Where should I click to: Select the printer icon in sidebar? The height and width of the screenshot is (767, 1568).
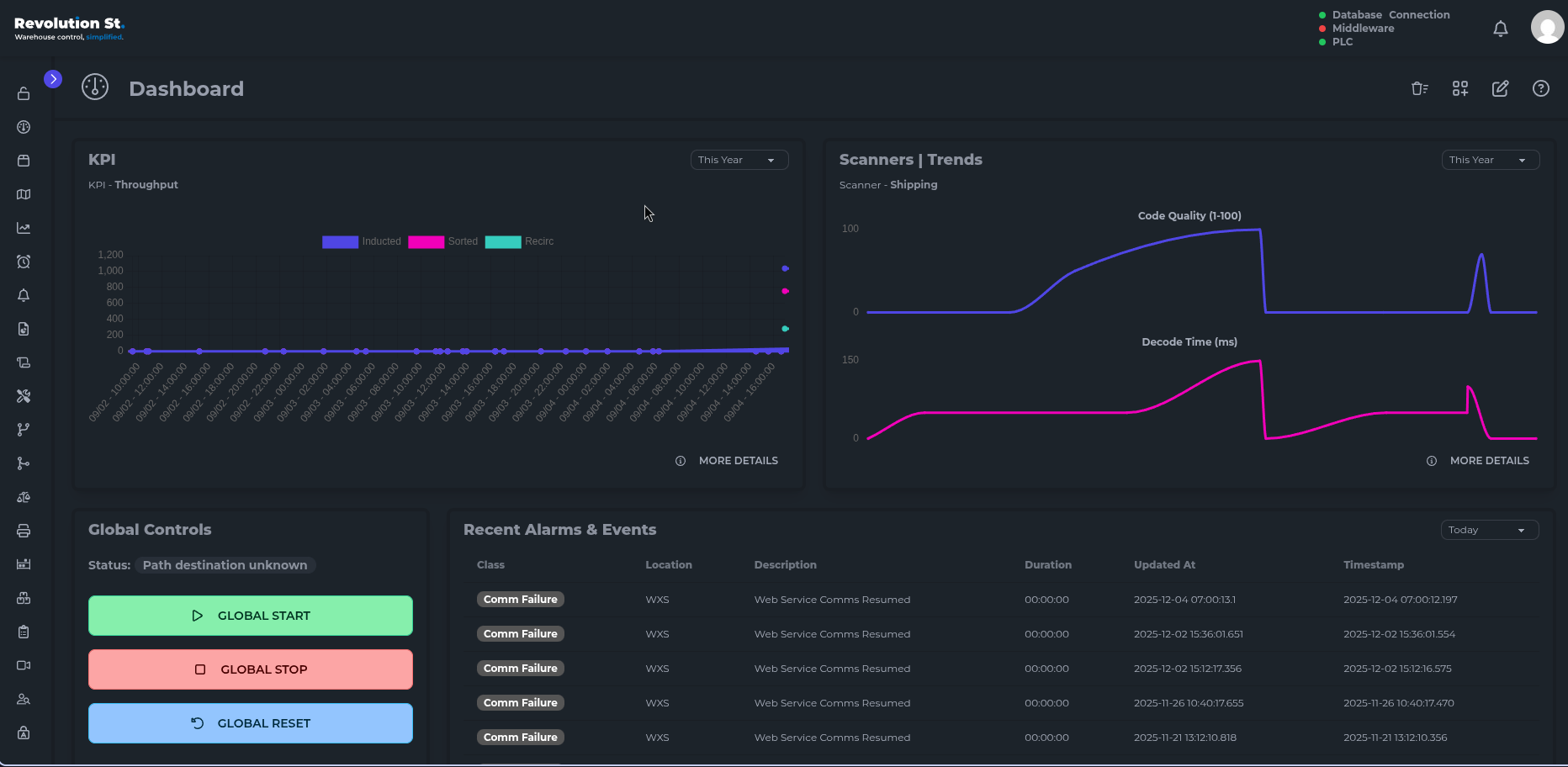click(x=24, y=531)
